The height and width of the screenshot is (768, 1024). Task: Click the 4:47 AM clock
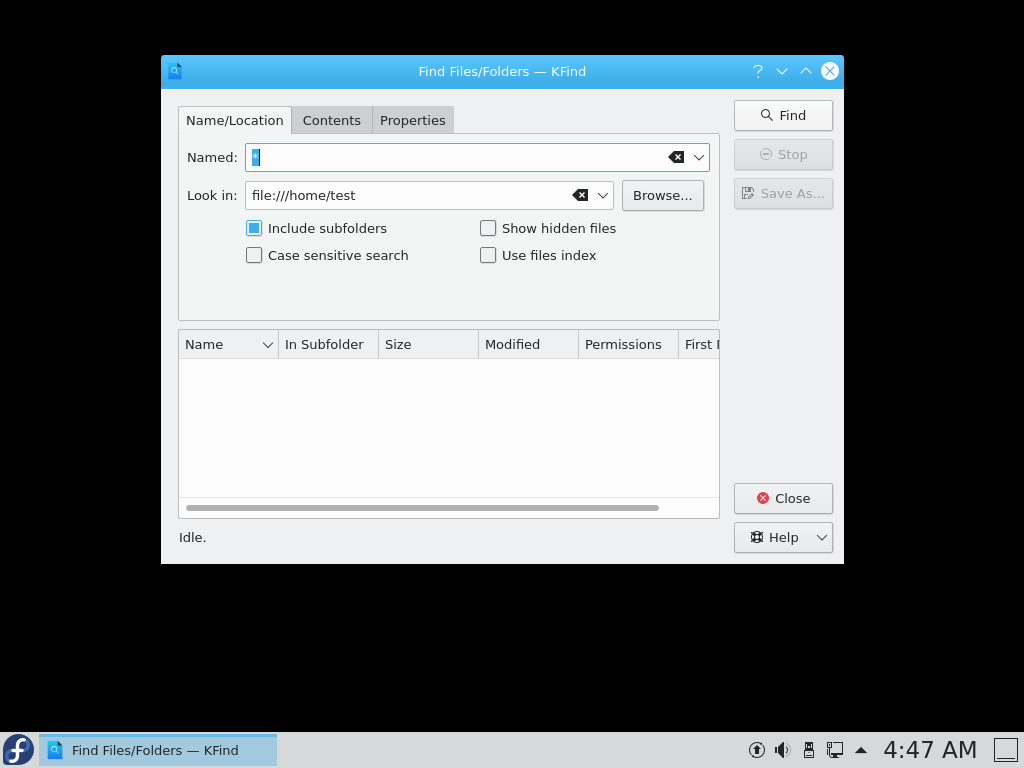pyautogui.click(x=930, y=750)
